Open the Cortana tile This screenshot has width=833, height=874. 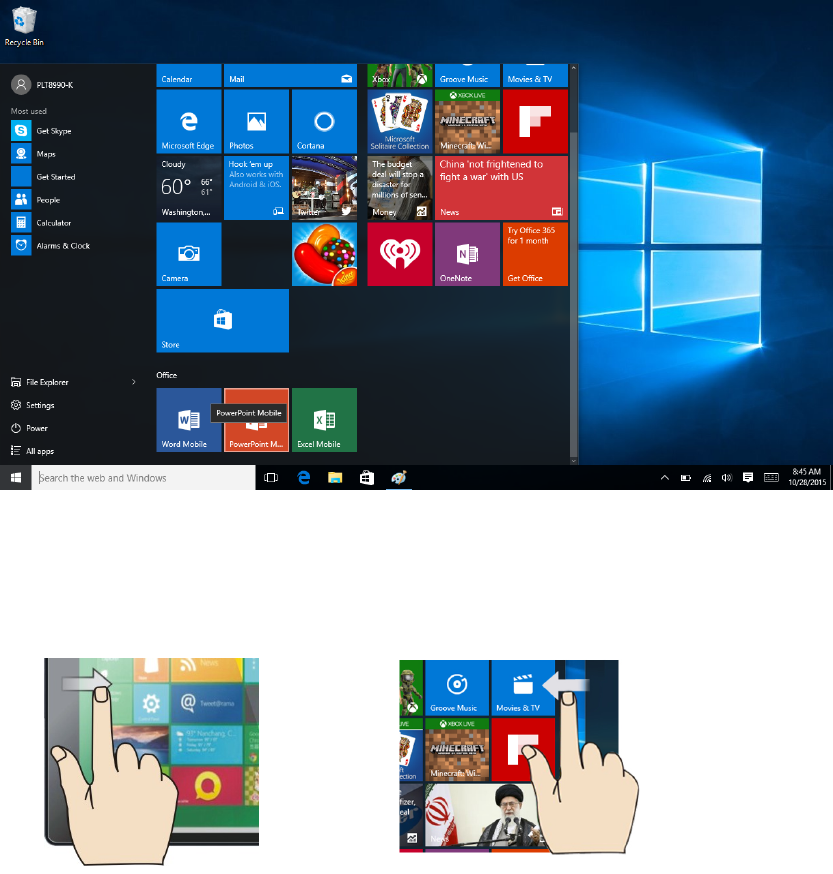click(x=325, y=122)
